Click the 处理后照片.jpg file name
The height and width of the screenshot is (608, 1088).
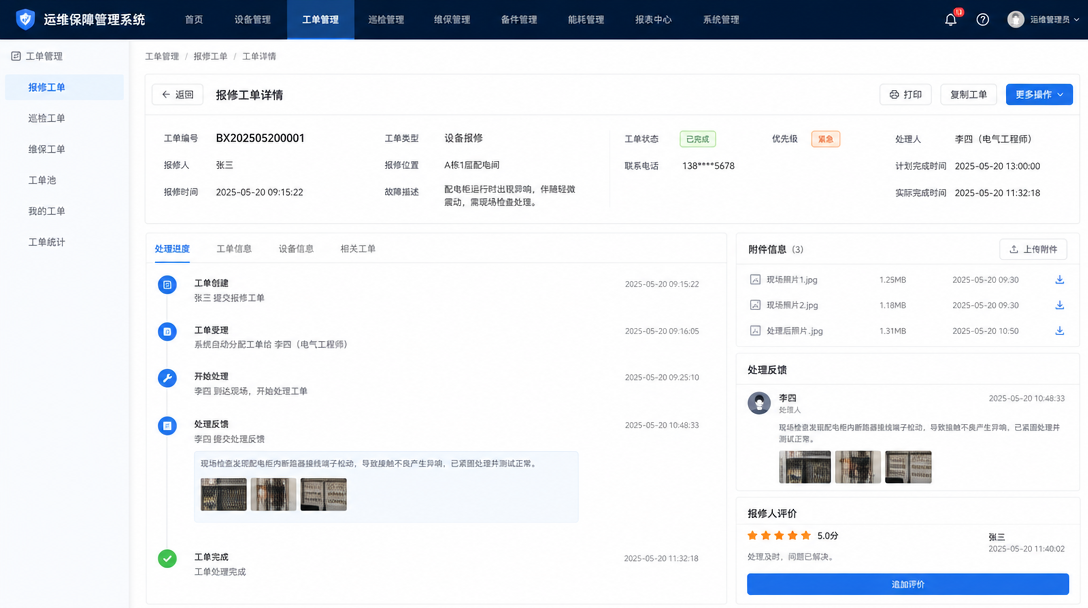pos(794,331)
